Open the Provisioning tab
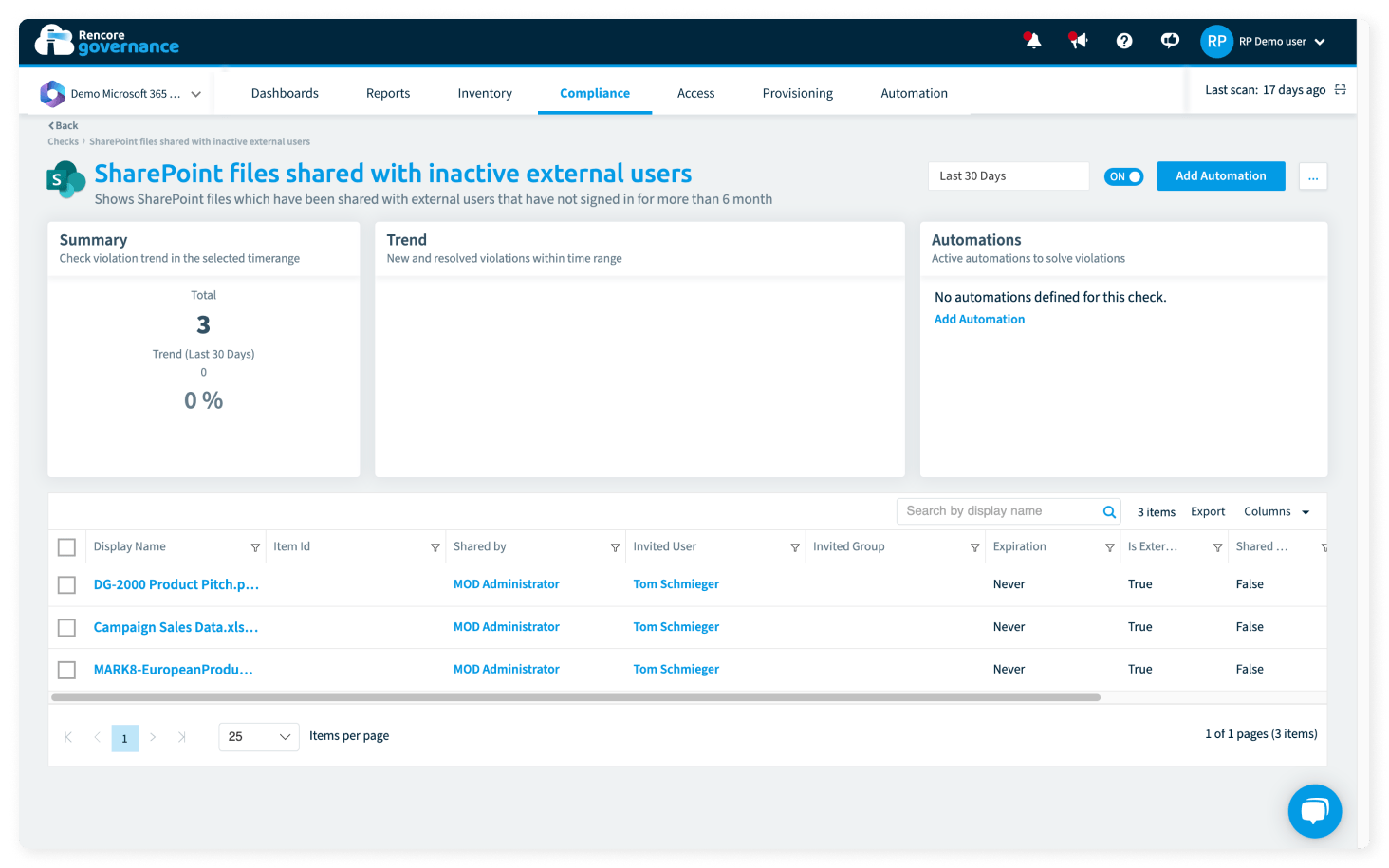The image size is (1389, 868). coord(798,93)
